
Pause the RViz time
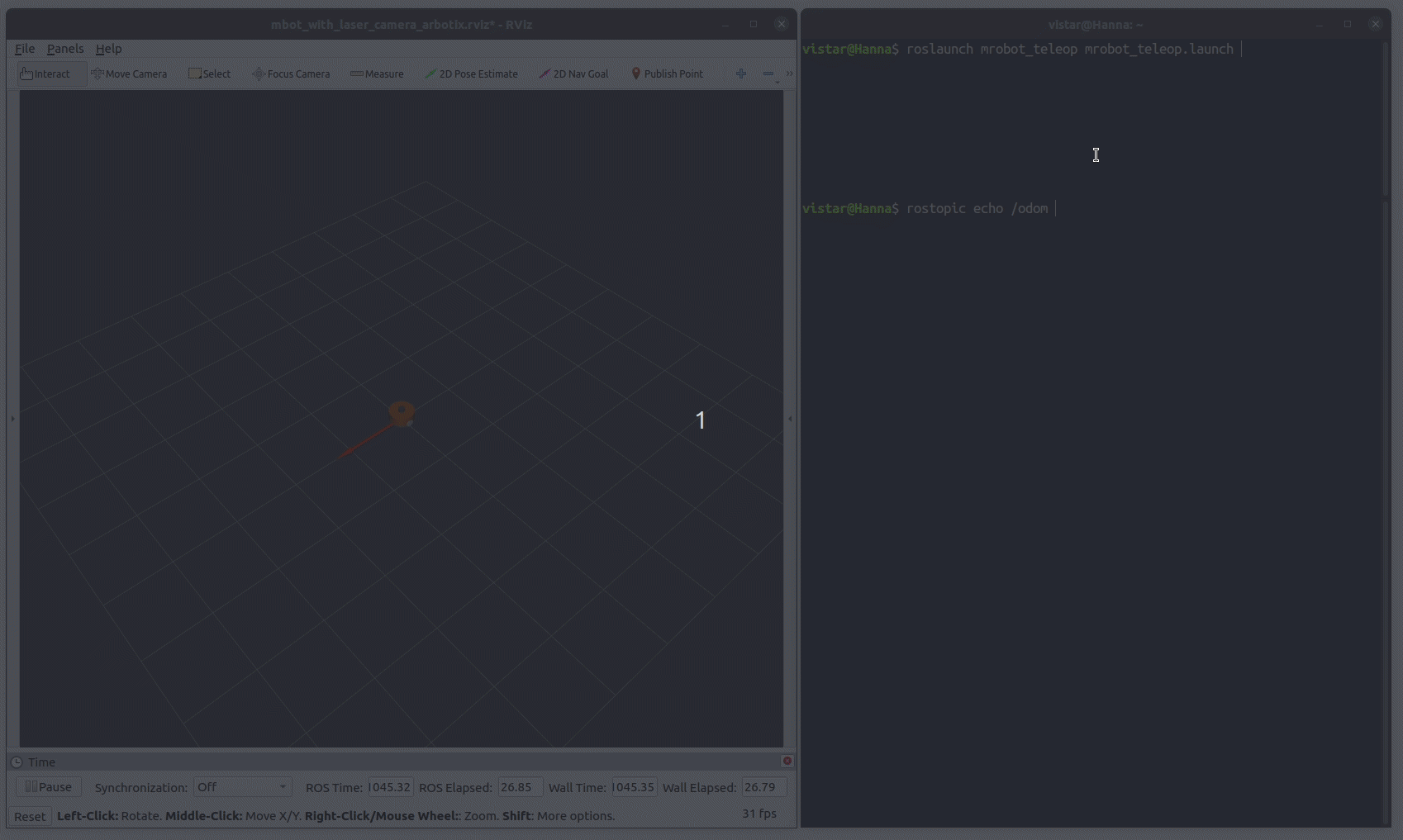(49, 787)
